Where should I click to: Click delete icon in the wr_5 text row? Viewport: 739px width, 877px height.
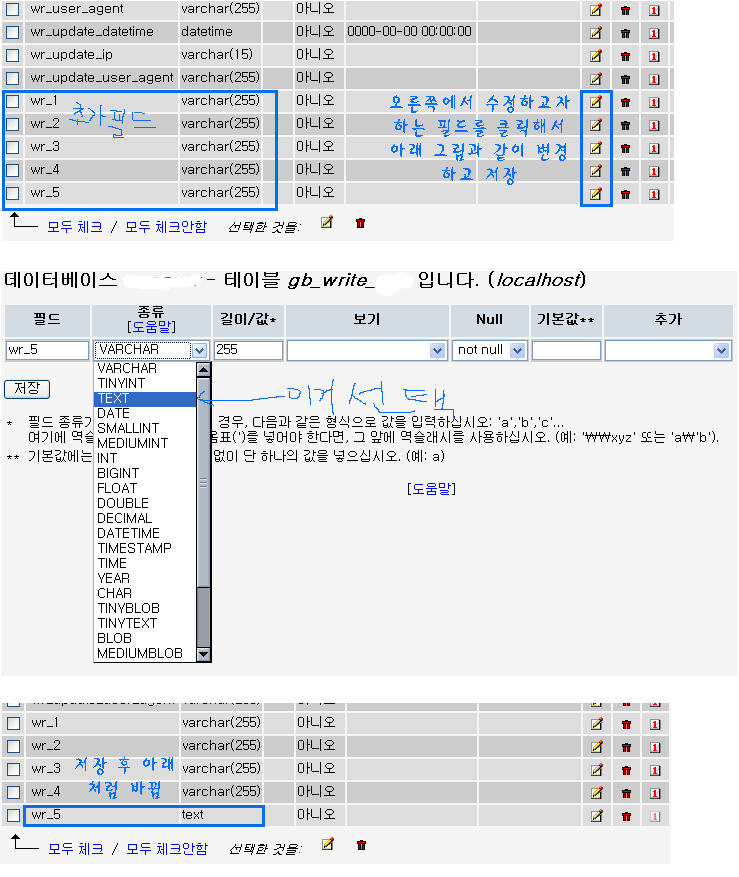click(x=627, y=816)
